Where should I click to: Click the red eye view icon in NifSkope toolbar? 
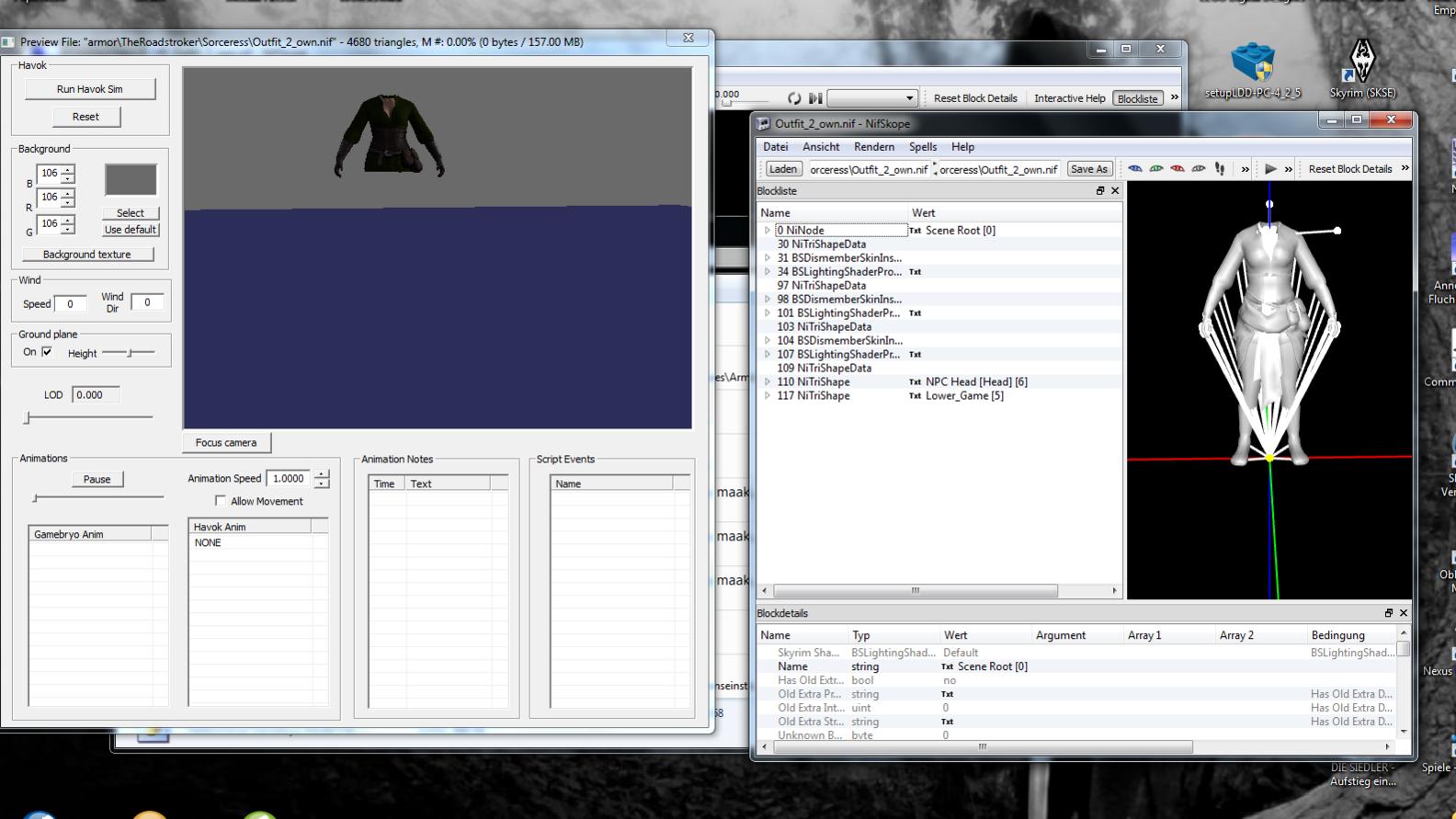[x=1177, y=169]
